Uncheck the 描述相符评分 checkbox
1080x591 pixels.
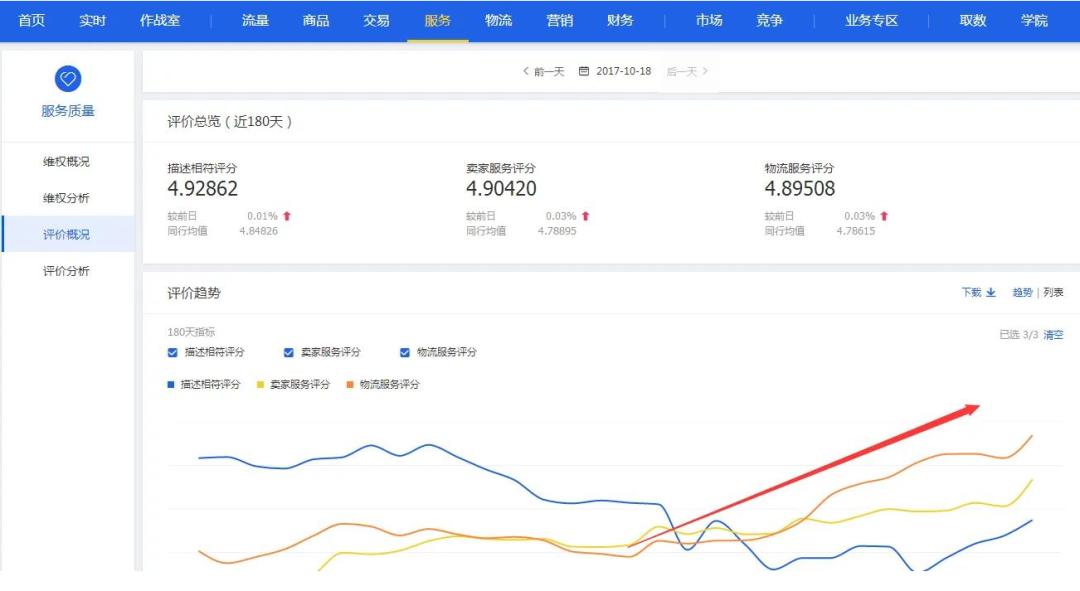(172, 352)
